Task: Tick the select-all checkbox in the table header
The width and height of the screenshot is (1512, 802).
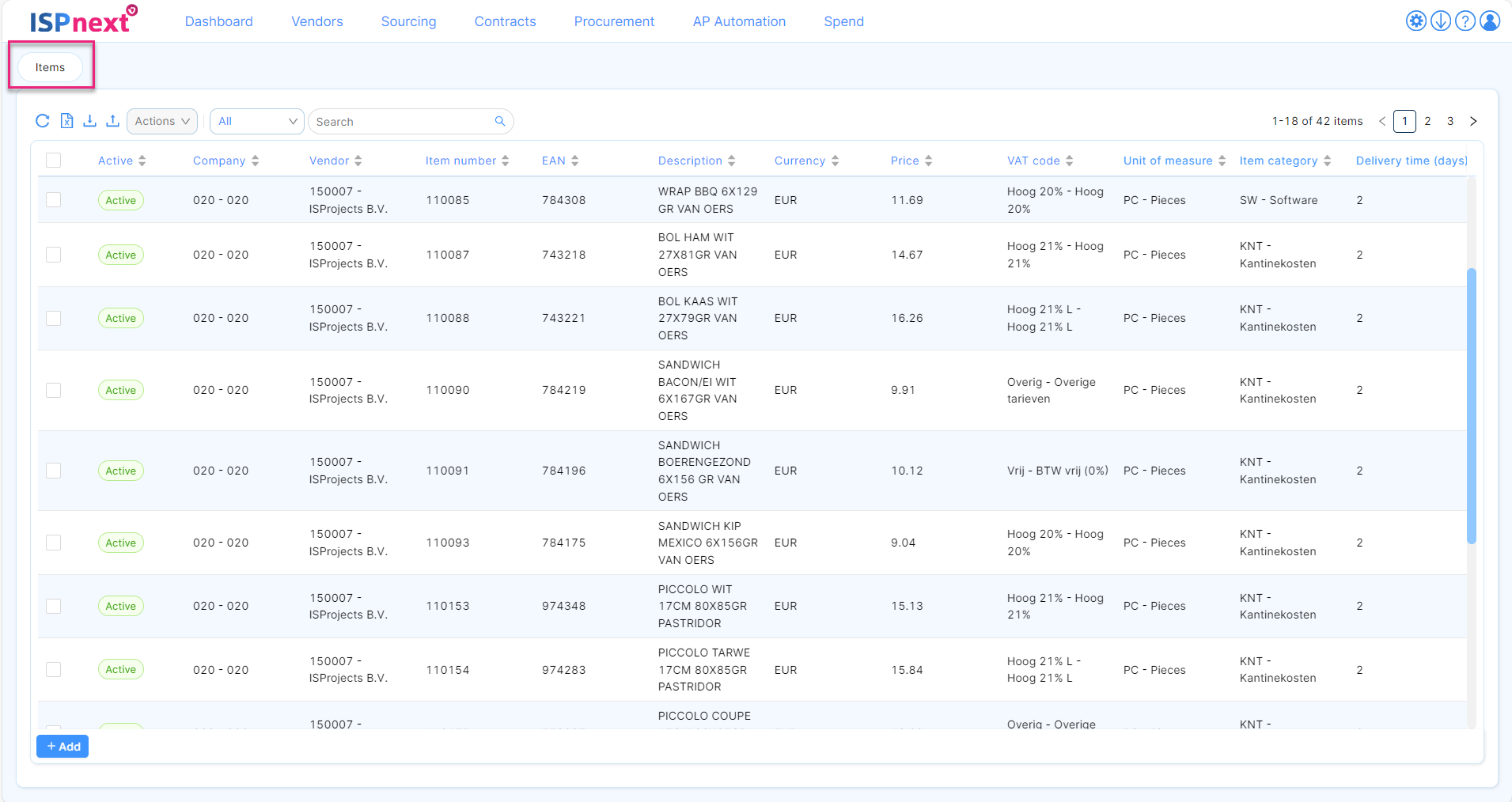Action: coord(54,161)
